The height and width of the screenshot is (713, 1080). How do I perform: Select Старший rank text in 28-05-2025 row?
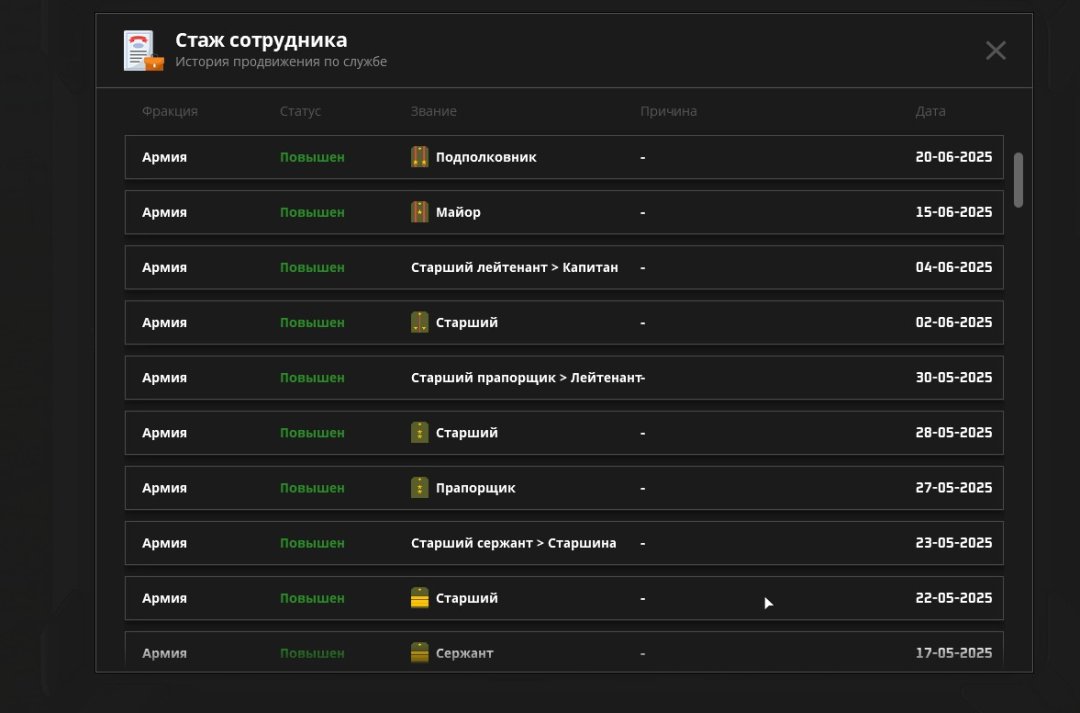tap(467, 433)
